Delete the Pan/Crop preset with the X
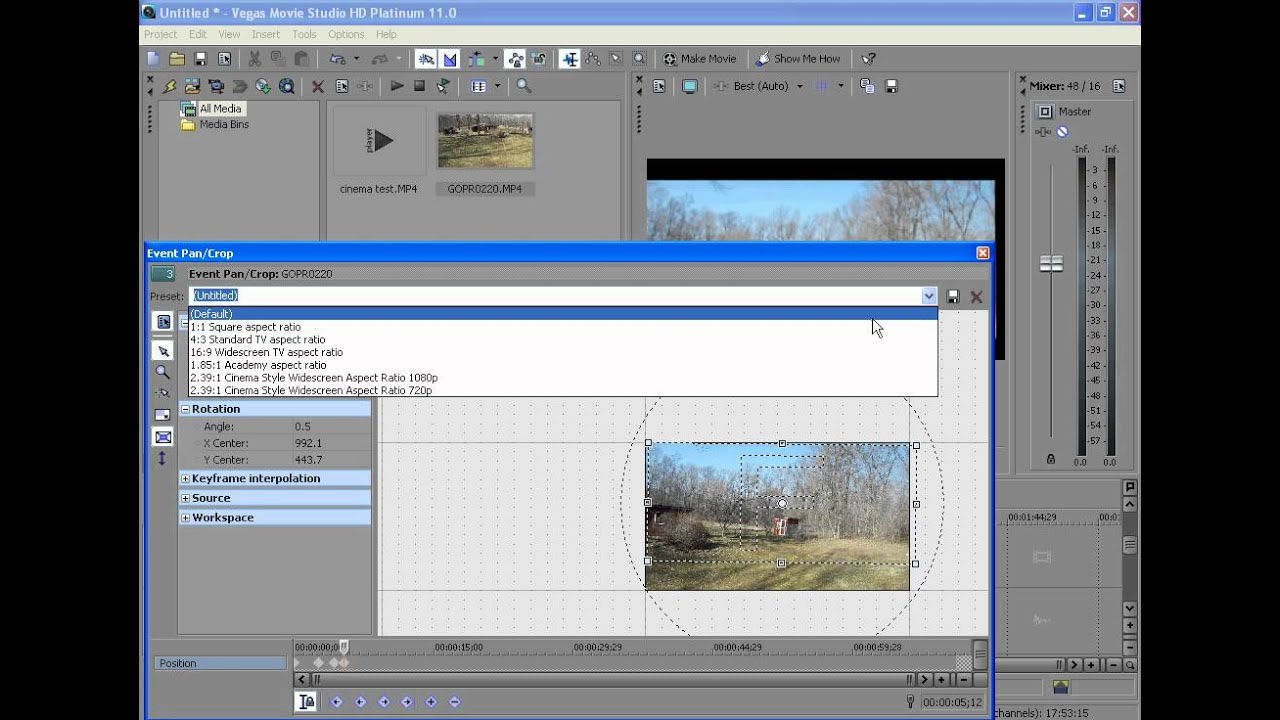Screen dimensions: 1280x720 [976, 297]
